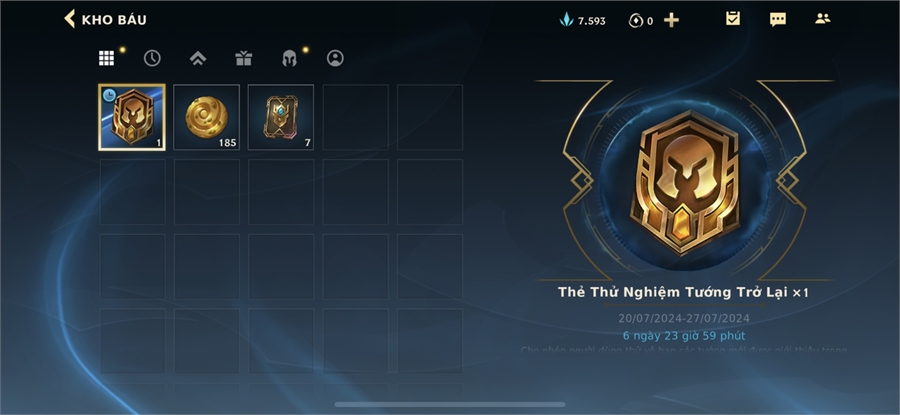900x415 pixels.
Task: Switch to the clock time-limited items tab
Action: pyautogui.click(x=152, y=58)
